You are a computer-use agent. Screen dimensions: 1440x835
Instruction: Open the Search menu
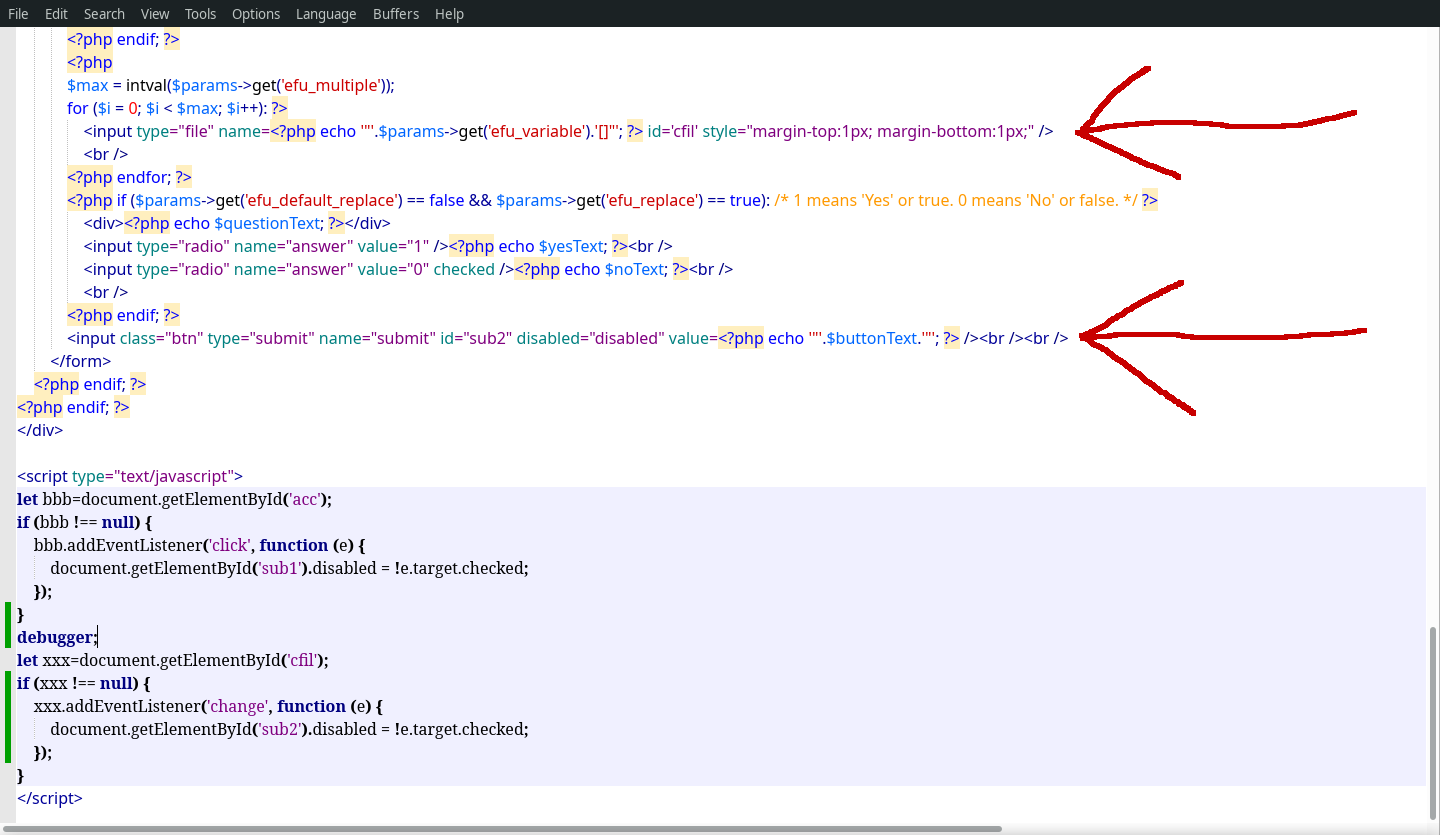click(104, 13)
